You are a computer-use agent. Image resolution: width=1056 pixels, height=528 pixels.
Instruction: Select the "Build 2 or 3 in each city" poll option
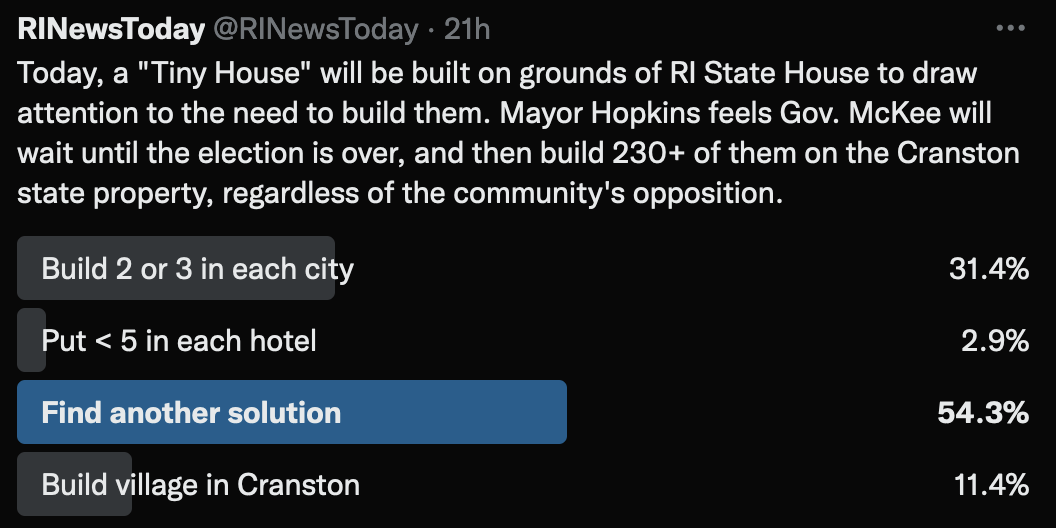tap(197, 269)
